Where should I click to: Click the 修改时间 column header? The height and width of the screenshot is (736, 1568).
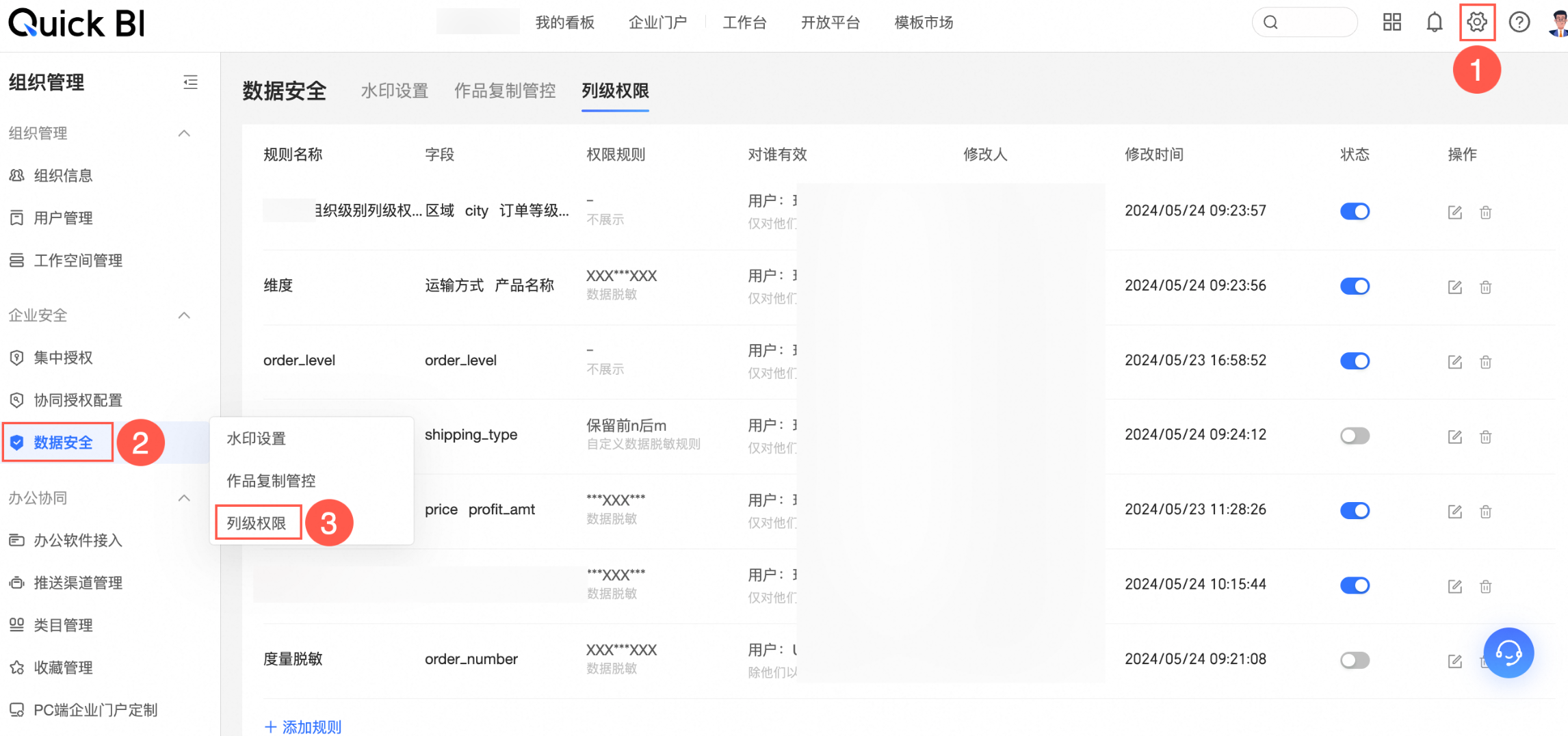tap(1154, 155)
